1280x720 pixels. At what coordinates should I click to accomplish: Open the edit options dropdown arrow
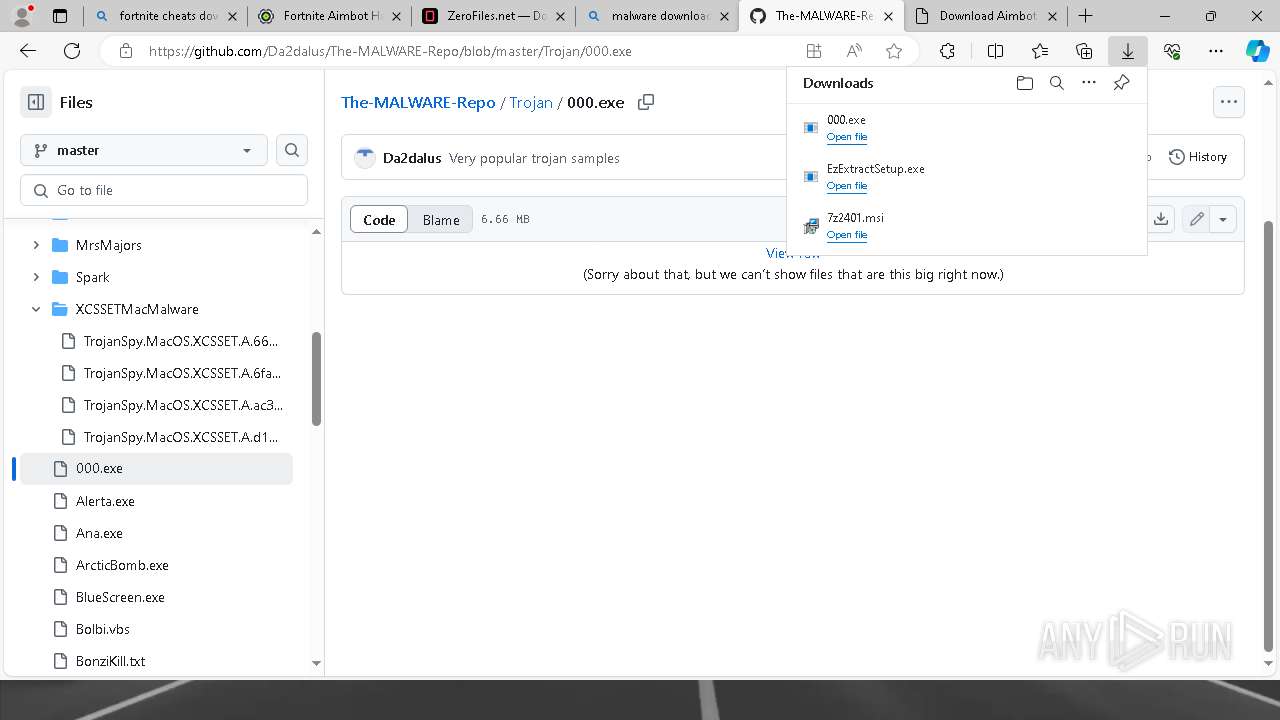click(x=1223, y=219)
